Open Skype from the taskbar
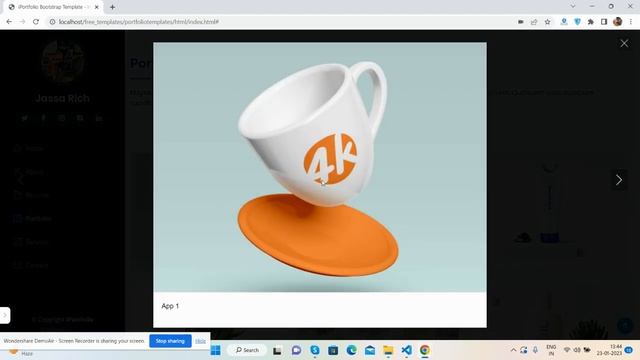640x360 pixels. pos(315,350)
